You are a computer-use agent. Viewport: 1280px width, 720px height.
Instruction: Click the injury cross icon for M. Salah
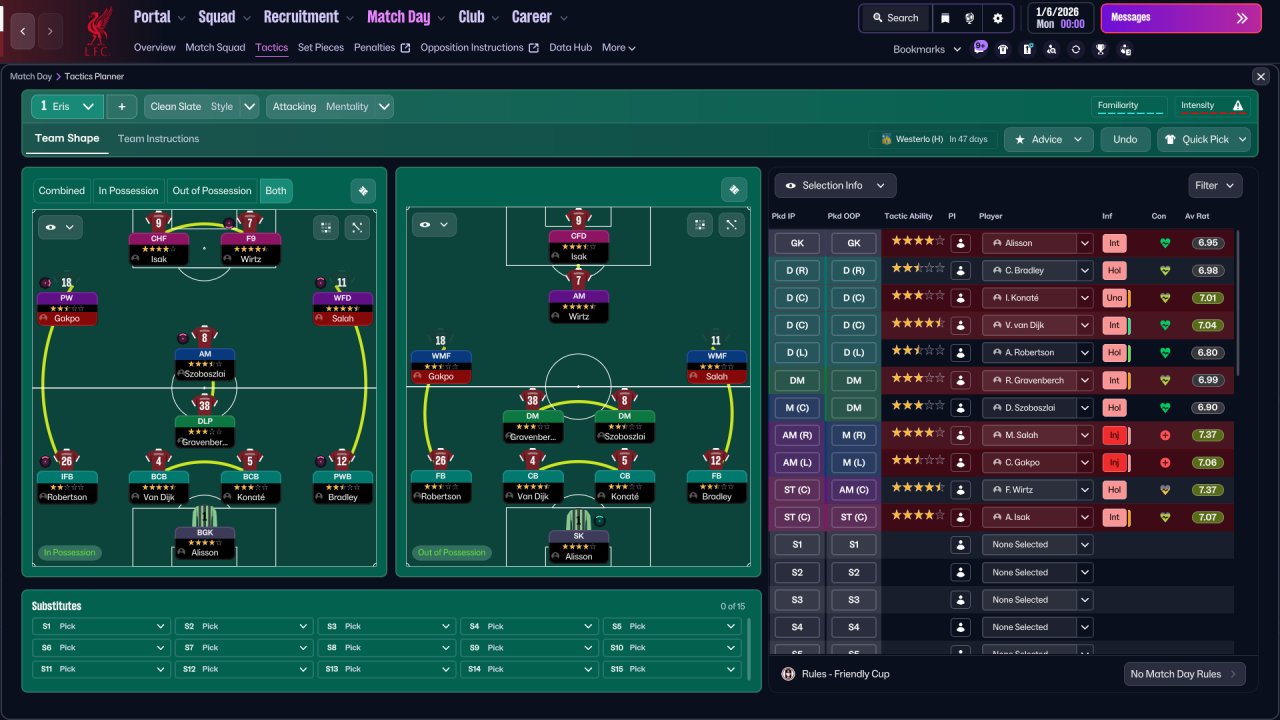click(x=1164, y=435)
